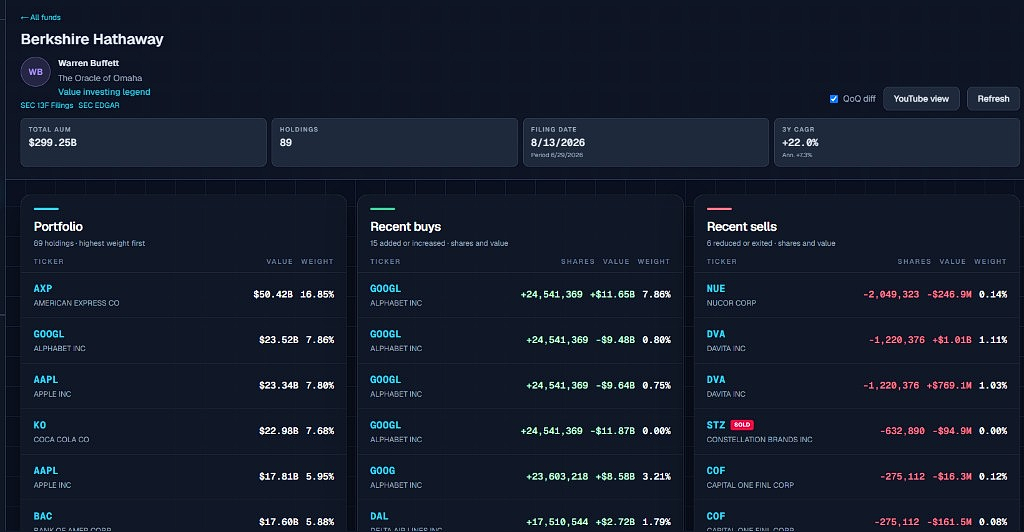Open GOOGL buy row with +$11.65B
The height and width of the screenshot is (532, 1024).
point(520,295)
